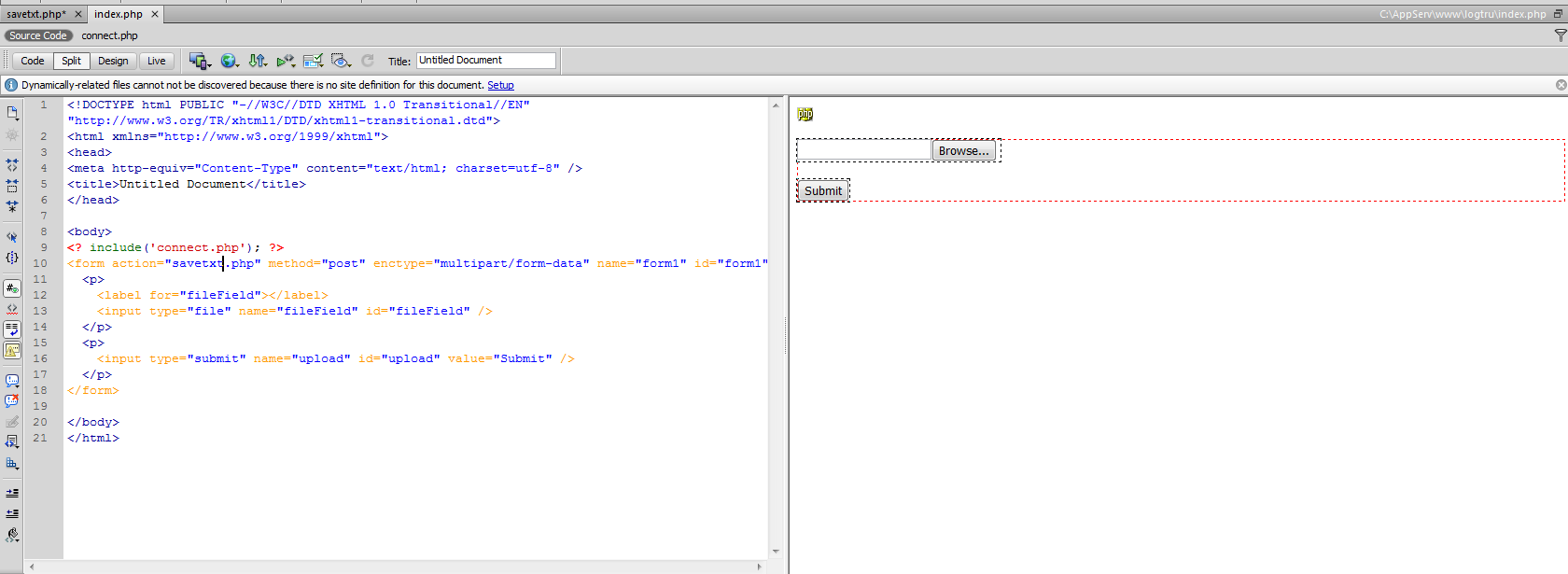Click the restore document window icon
This screenshot has width=1568, height=574.
[1558, 14]
